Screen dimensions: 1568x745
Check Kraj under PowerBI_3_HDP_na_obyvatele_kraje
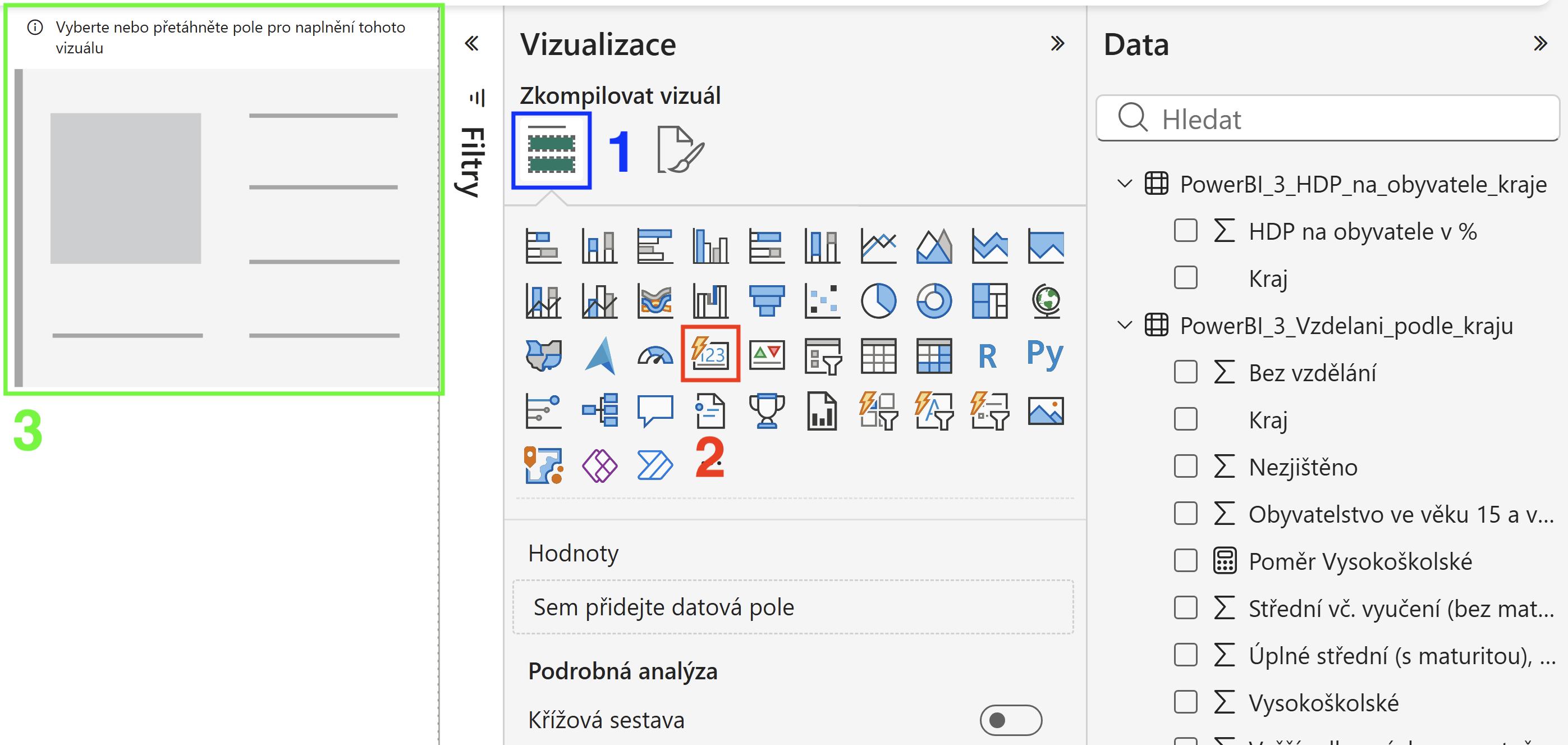[1185, 278]
